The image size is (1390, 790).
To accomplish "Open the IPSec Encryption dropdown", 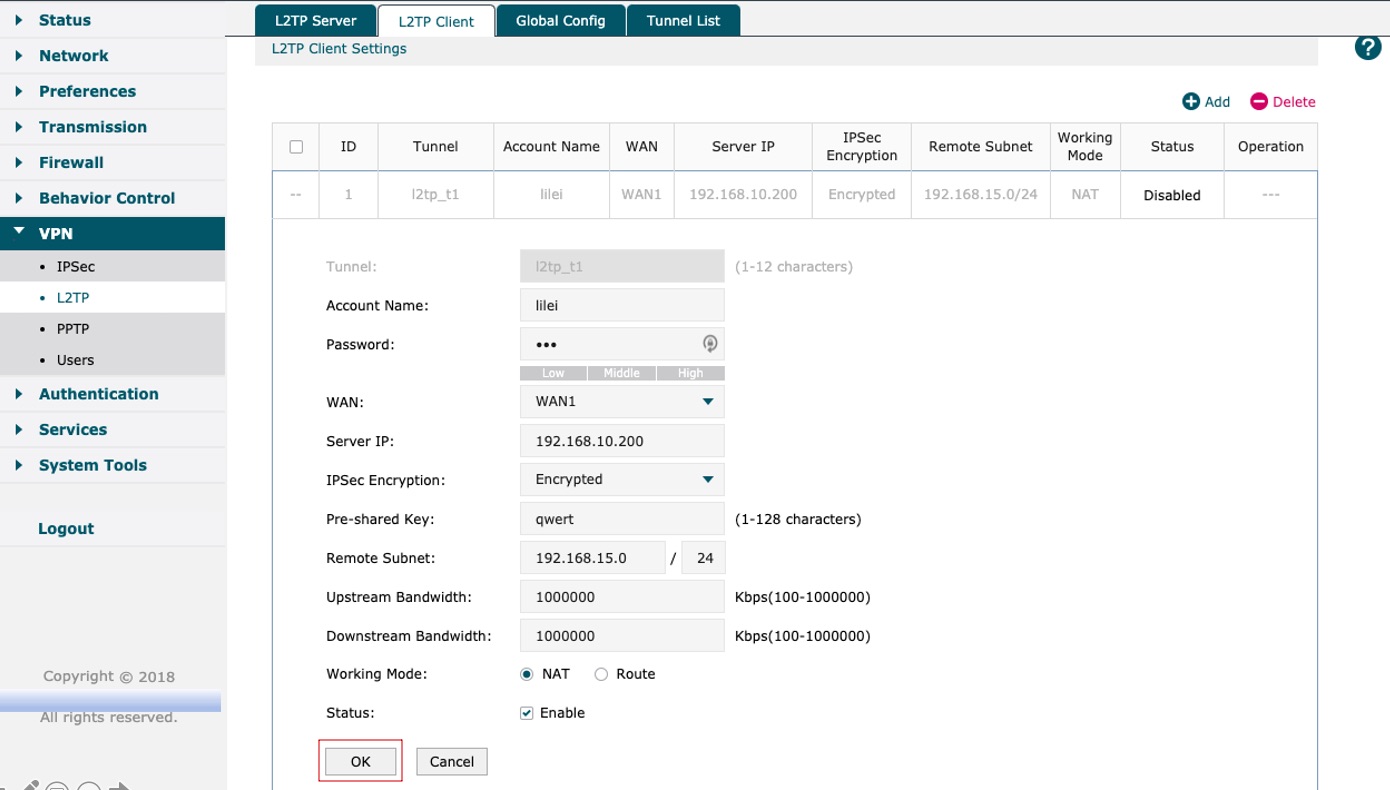I will 622,479.
